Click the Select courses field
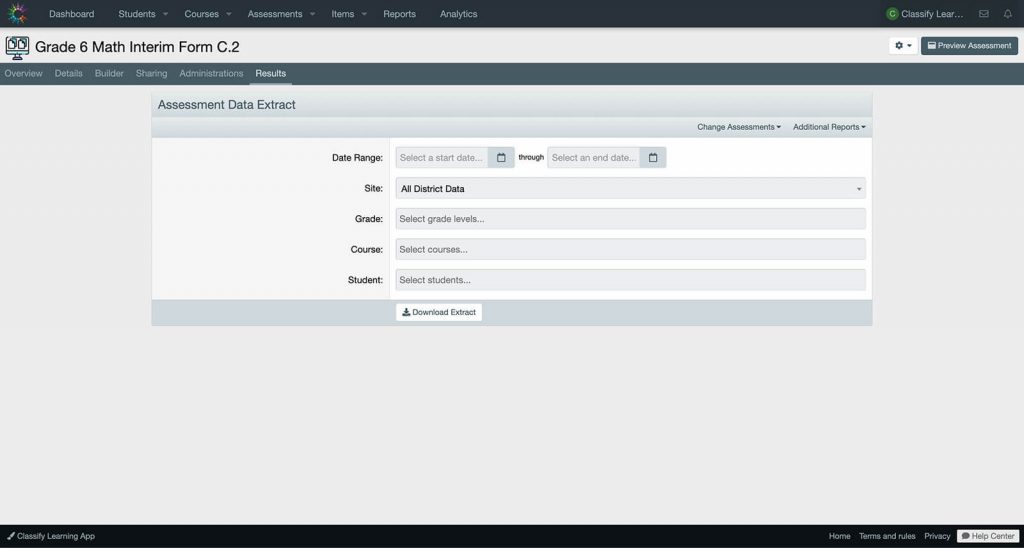 [x=630, y=250]
